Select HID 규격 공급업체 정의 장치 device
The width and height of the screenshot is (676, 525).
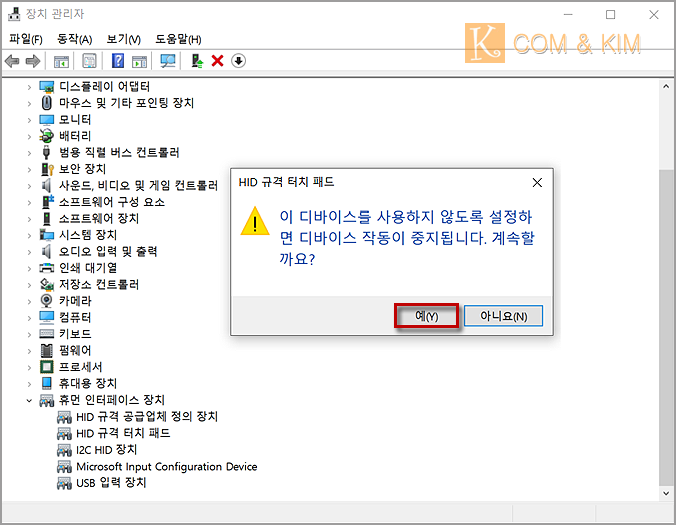pos(147,416)
